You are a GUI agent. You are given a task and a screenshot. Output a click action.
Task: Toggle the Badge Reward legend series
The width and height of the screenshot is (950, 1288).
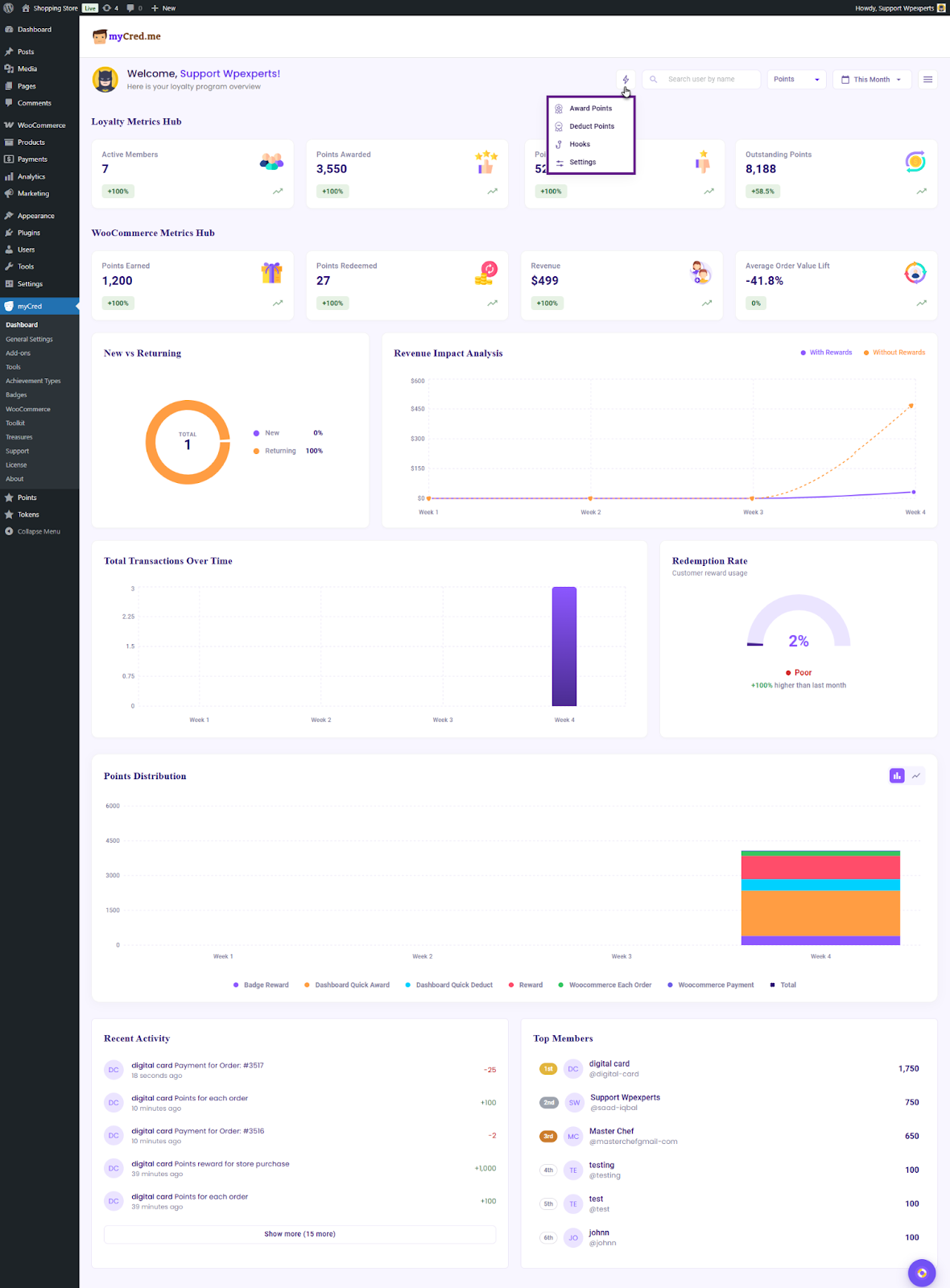click(x=261, y=985)
